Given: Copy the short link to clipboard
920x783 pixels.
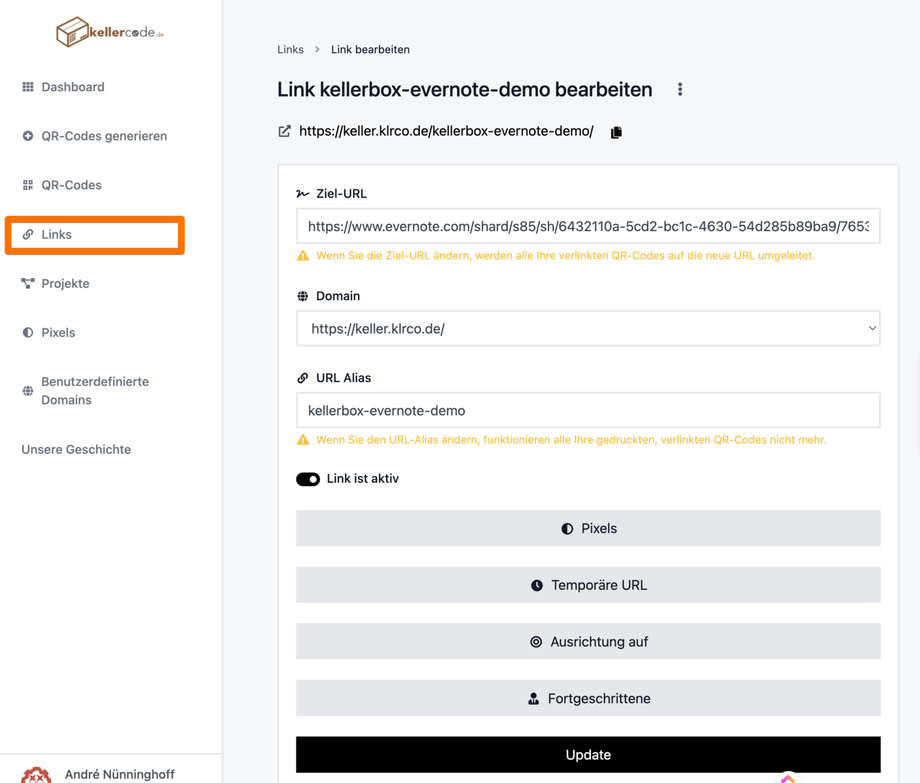Looking at the screenshot, I should 616,132.
